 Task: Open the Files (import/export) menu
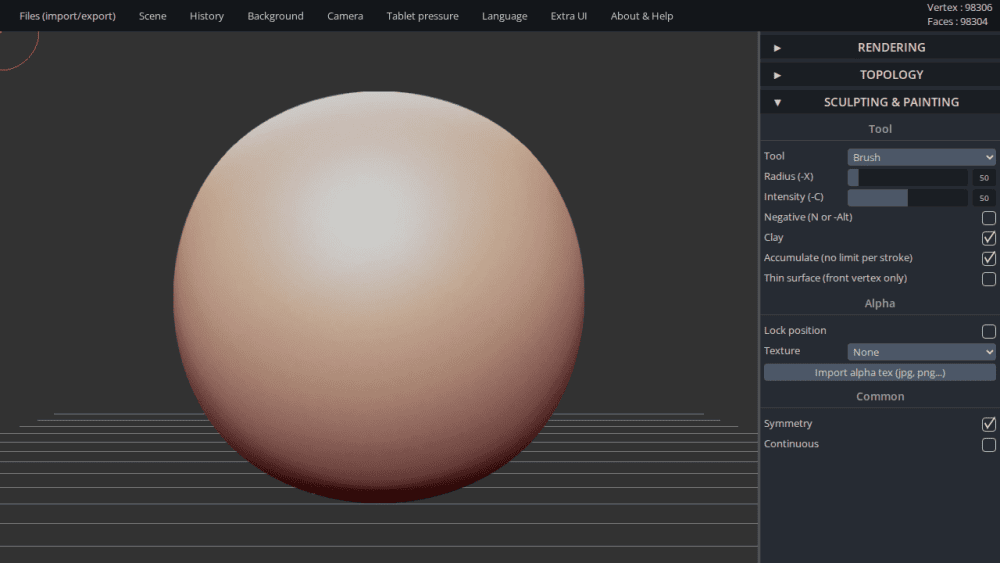[x=68, y=16]
